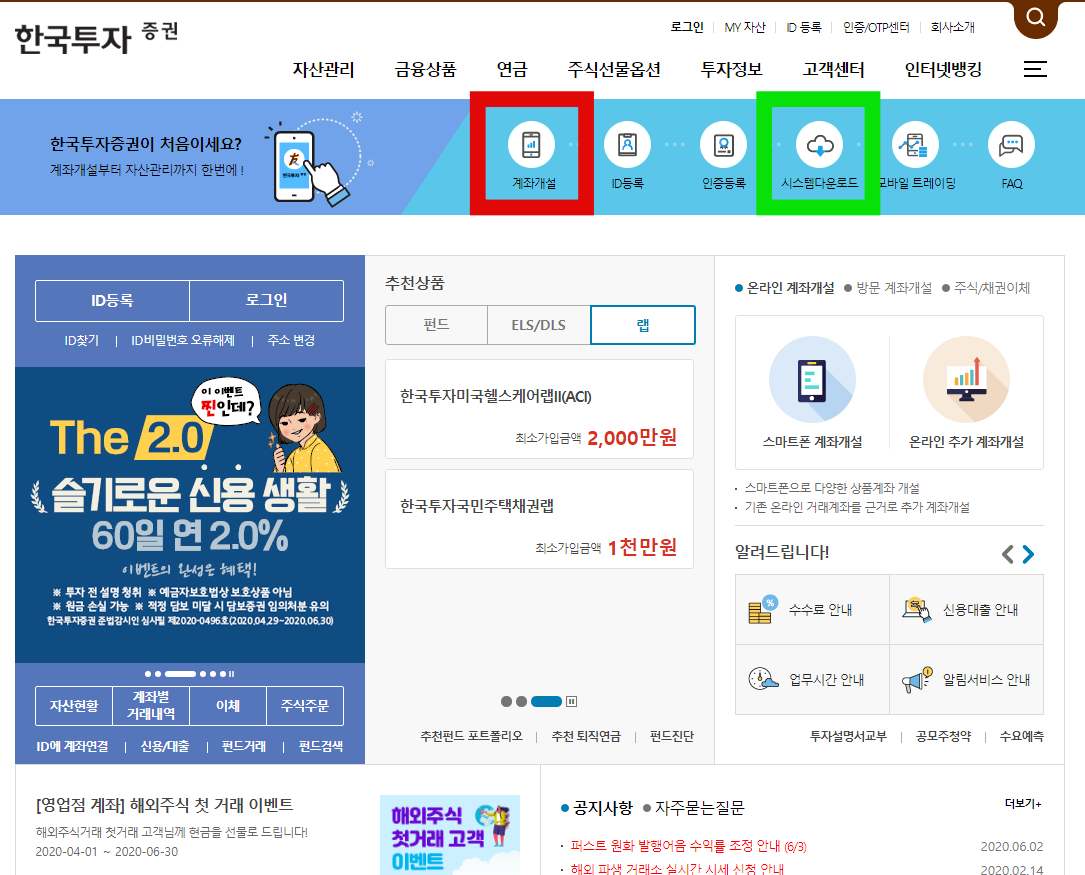Select the 펀드 tab in 추천상품
1085x875 pixels.
436,324
